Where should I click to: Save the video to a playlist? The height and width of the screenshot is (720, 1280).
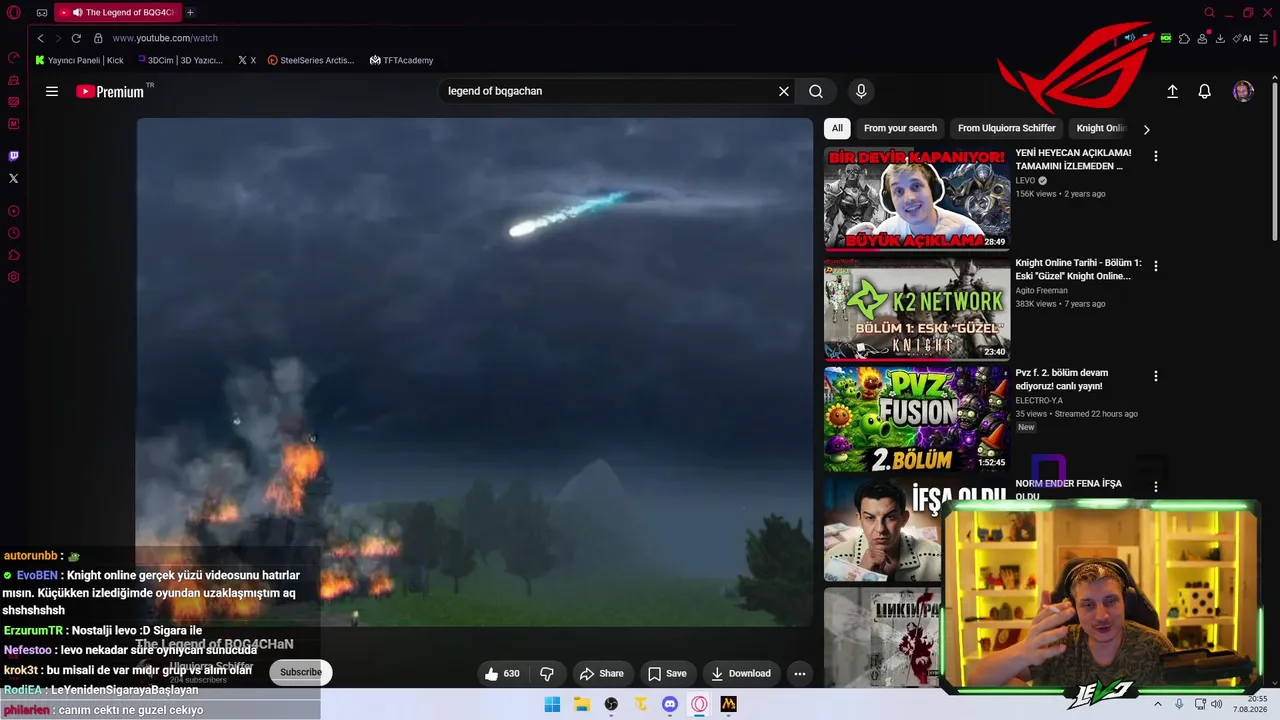click(x=667, y=674)
